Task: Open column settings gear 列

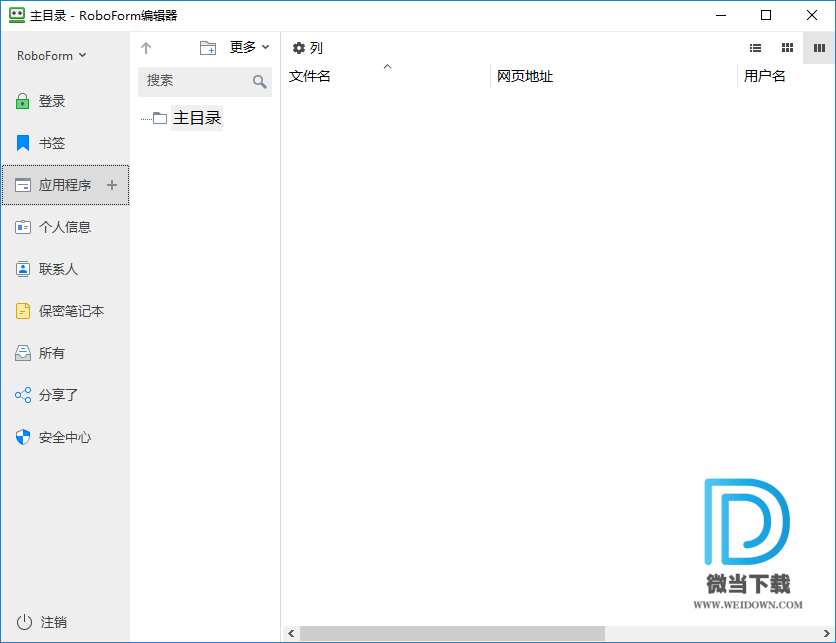Action: [x=308, y=48]
